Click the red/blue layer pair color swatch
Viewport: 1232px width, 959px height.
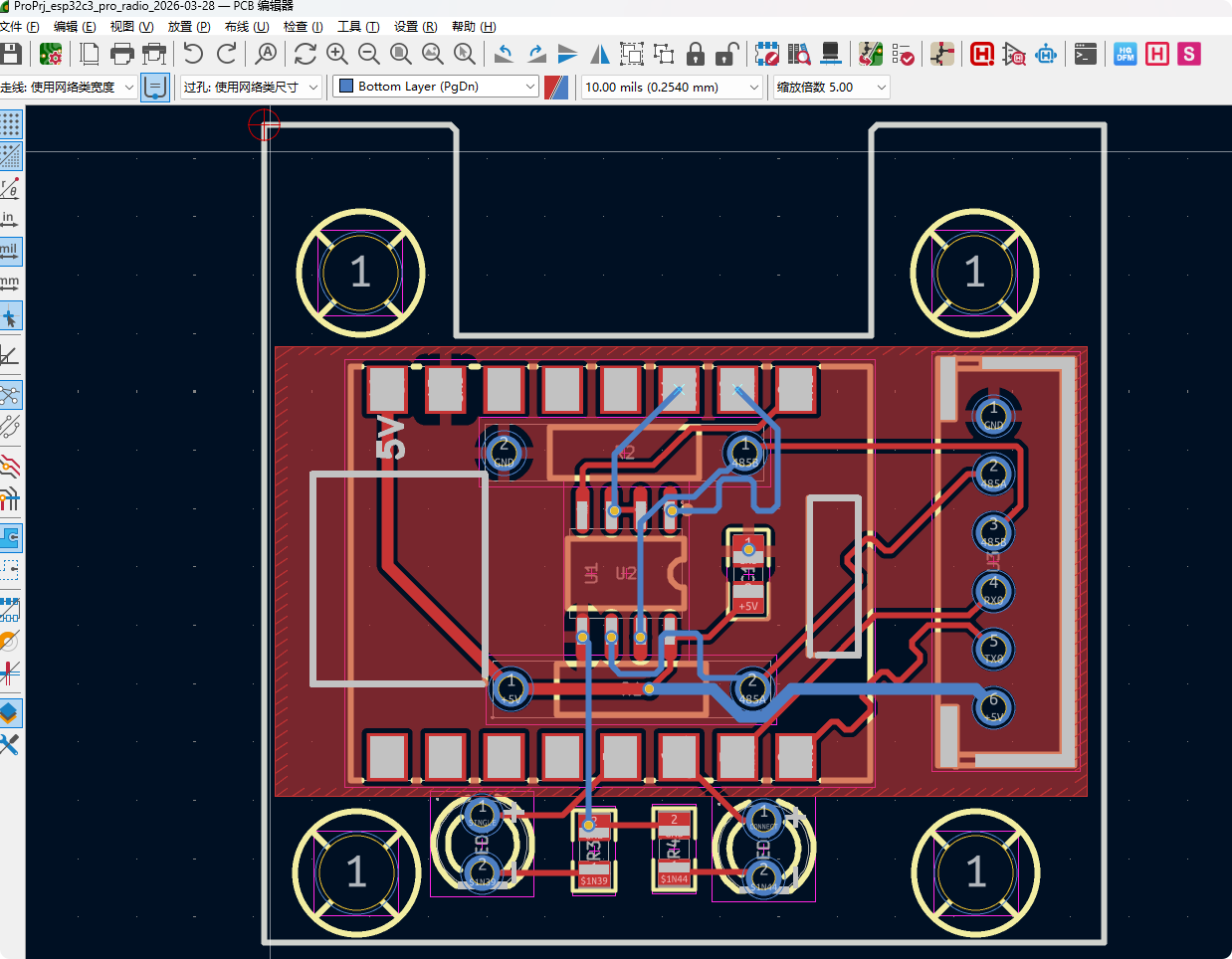556,88
